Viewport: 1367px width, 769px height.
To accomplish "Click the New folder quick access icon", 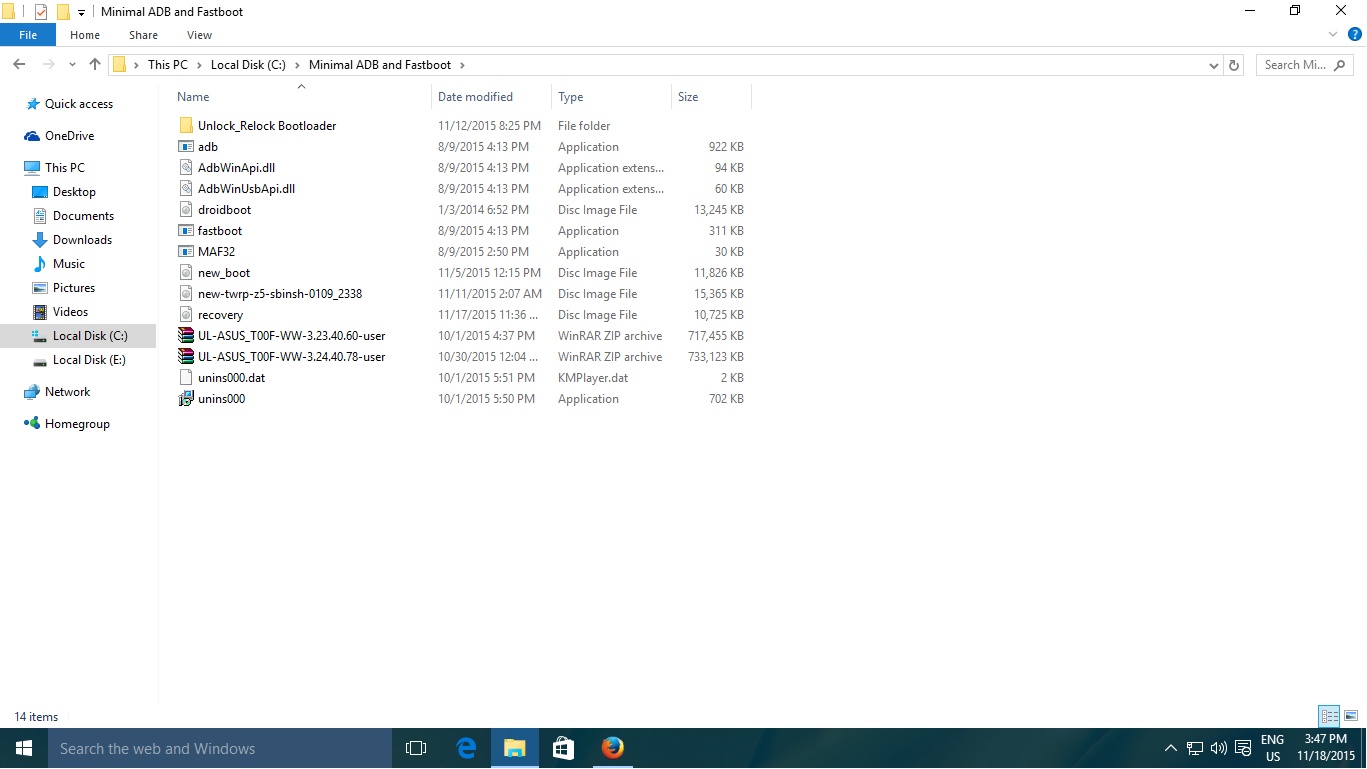I will pyautogui.click(x=63, y=12).
